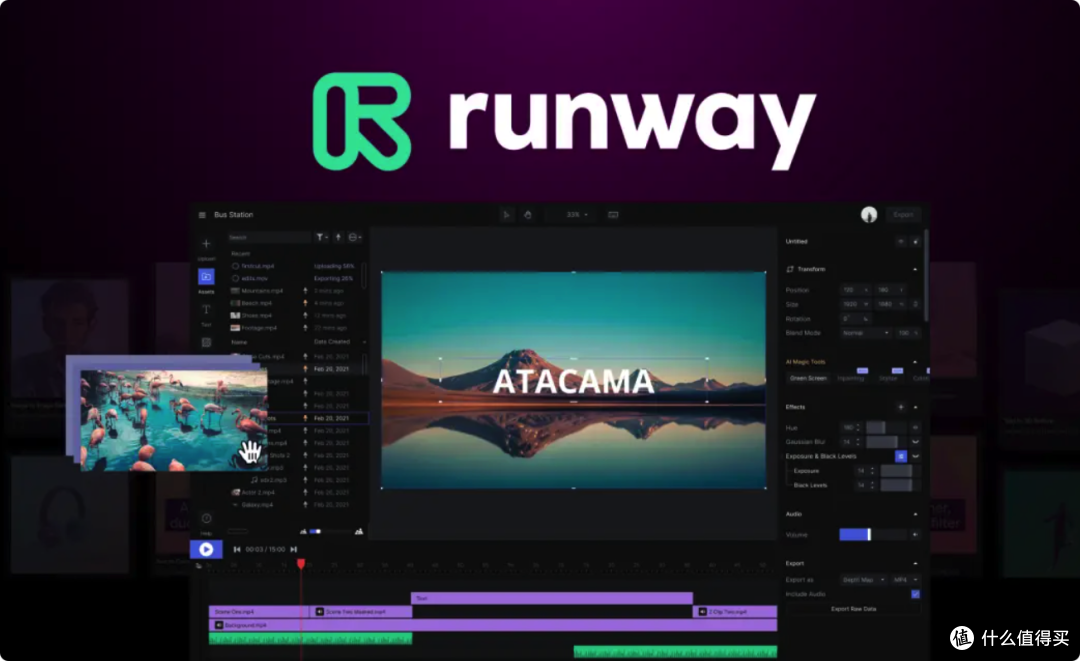Click the large thumbnail size icon
The width and height of the screenshot is (1080, 661).
click(359, 532)
